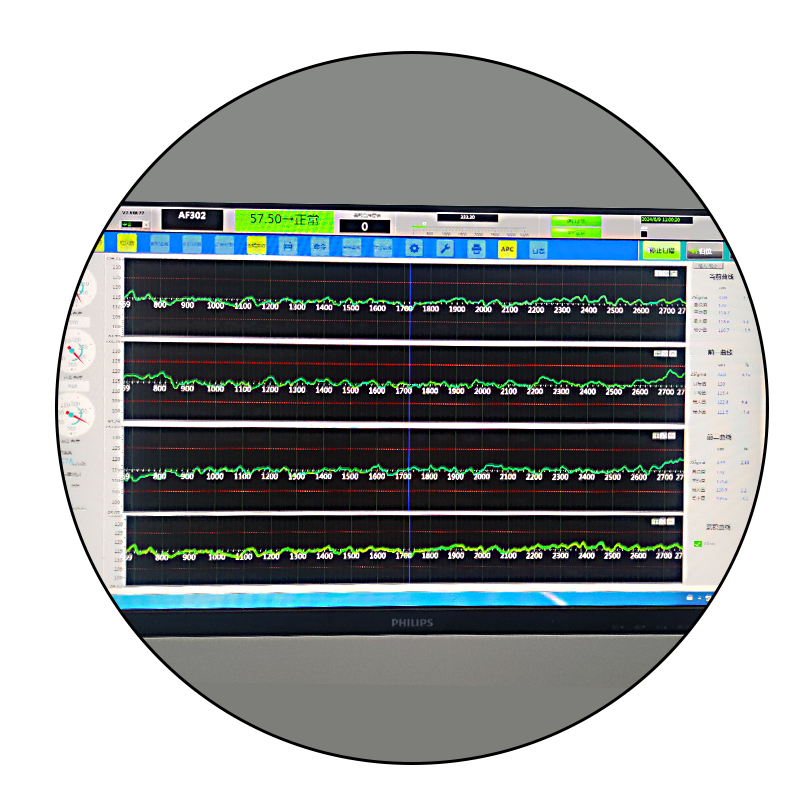This screenshot has width=800, height=800.
Task: Click the yellow APC toolbar button
Action: coord(507,248)
